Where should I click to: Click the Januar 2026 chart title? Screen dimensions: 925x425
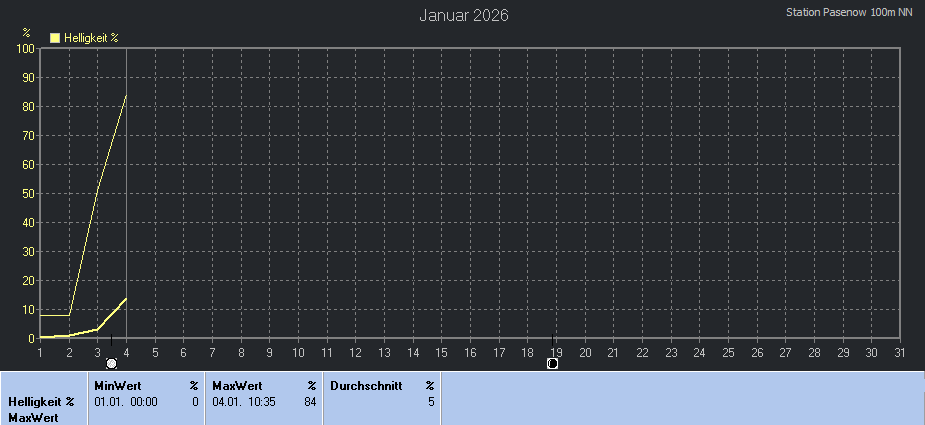pos(463,15)
